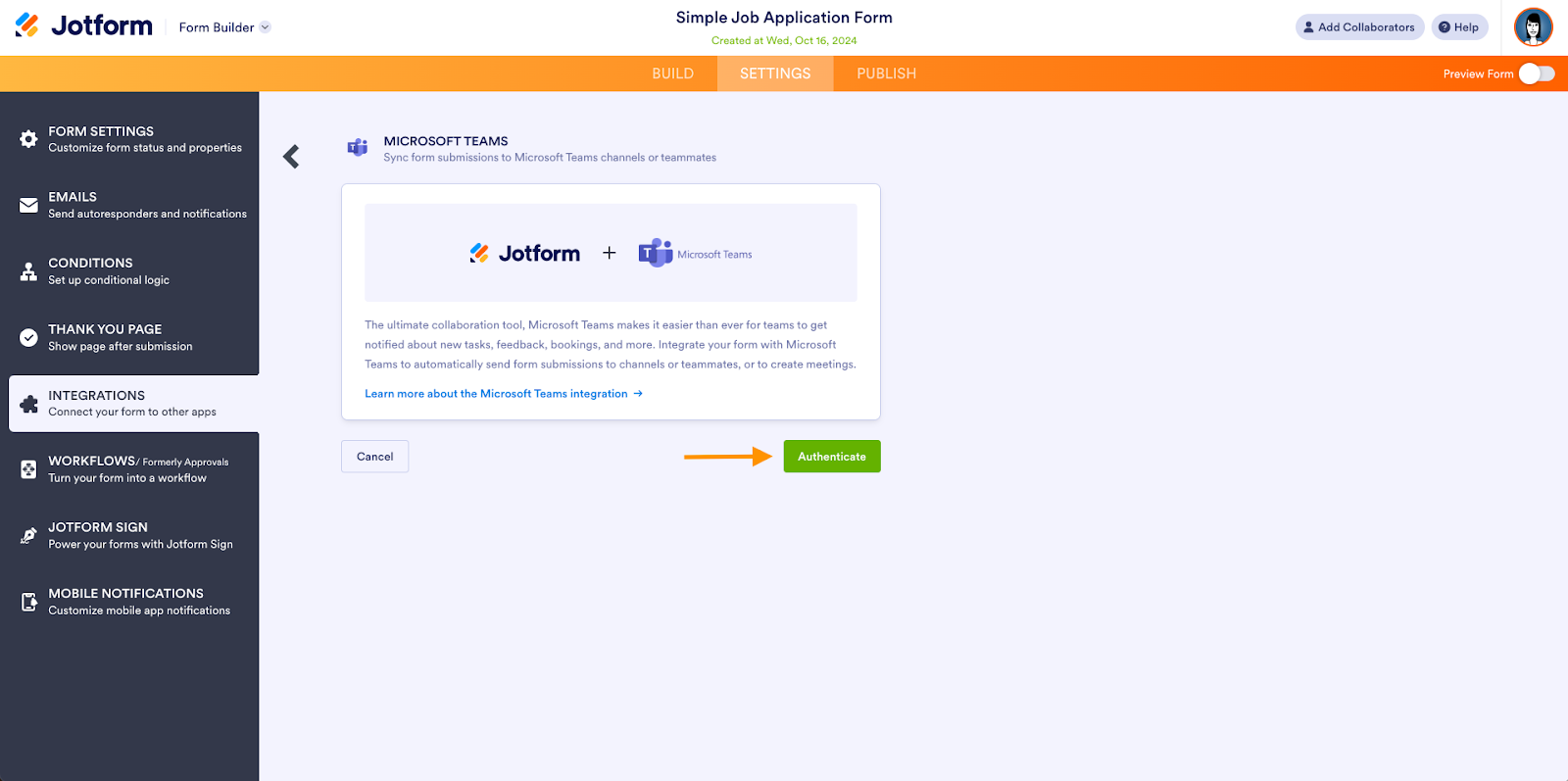This screenshot has width=1568, height=781.
Task: Click the green Authenticate button
Action: (x=832, y=457)
